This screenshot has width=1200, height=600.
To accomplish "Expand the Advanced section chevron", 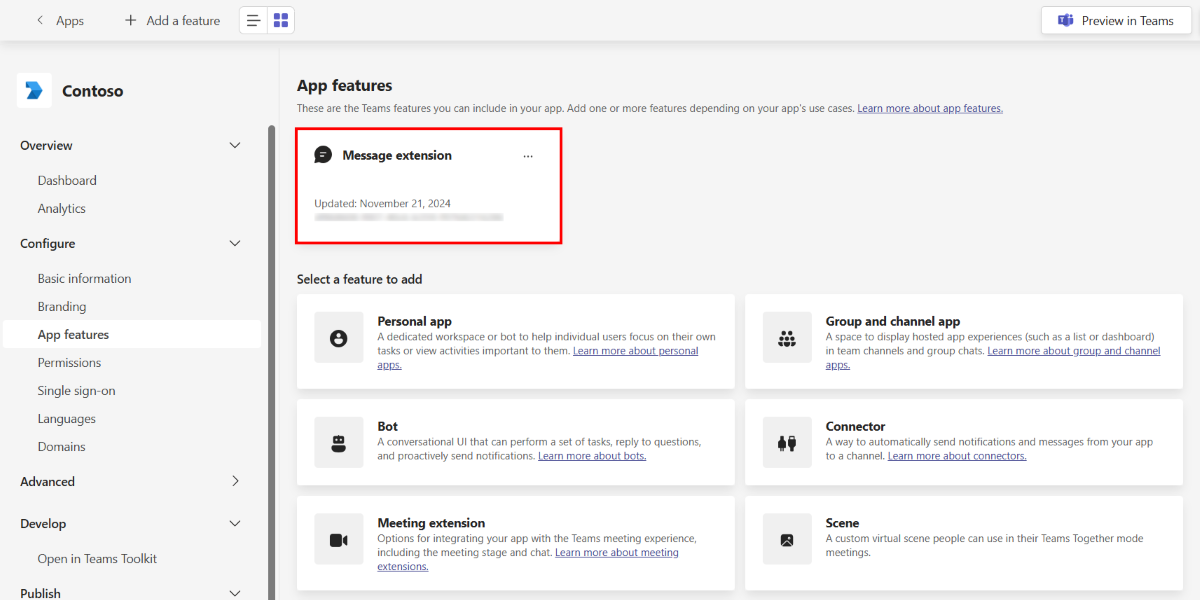I will pos(235,482).
